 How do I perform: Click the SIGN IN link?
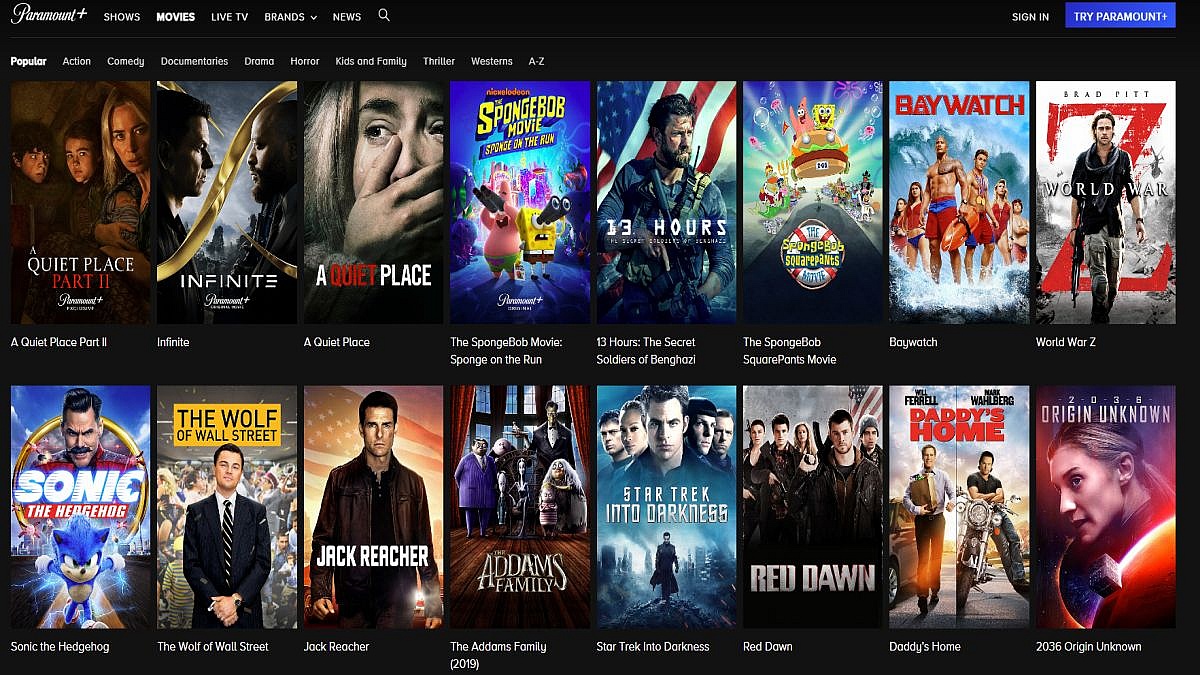click(x=1030, y=16)
